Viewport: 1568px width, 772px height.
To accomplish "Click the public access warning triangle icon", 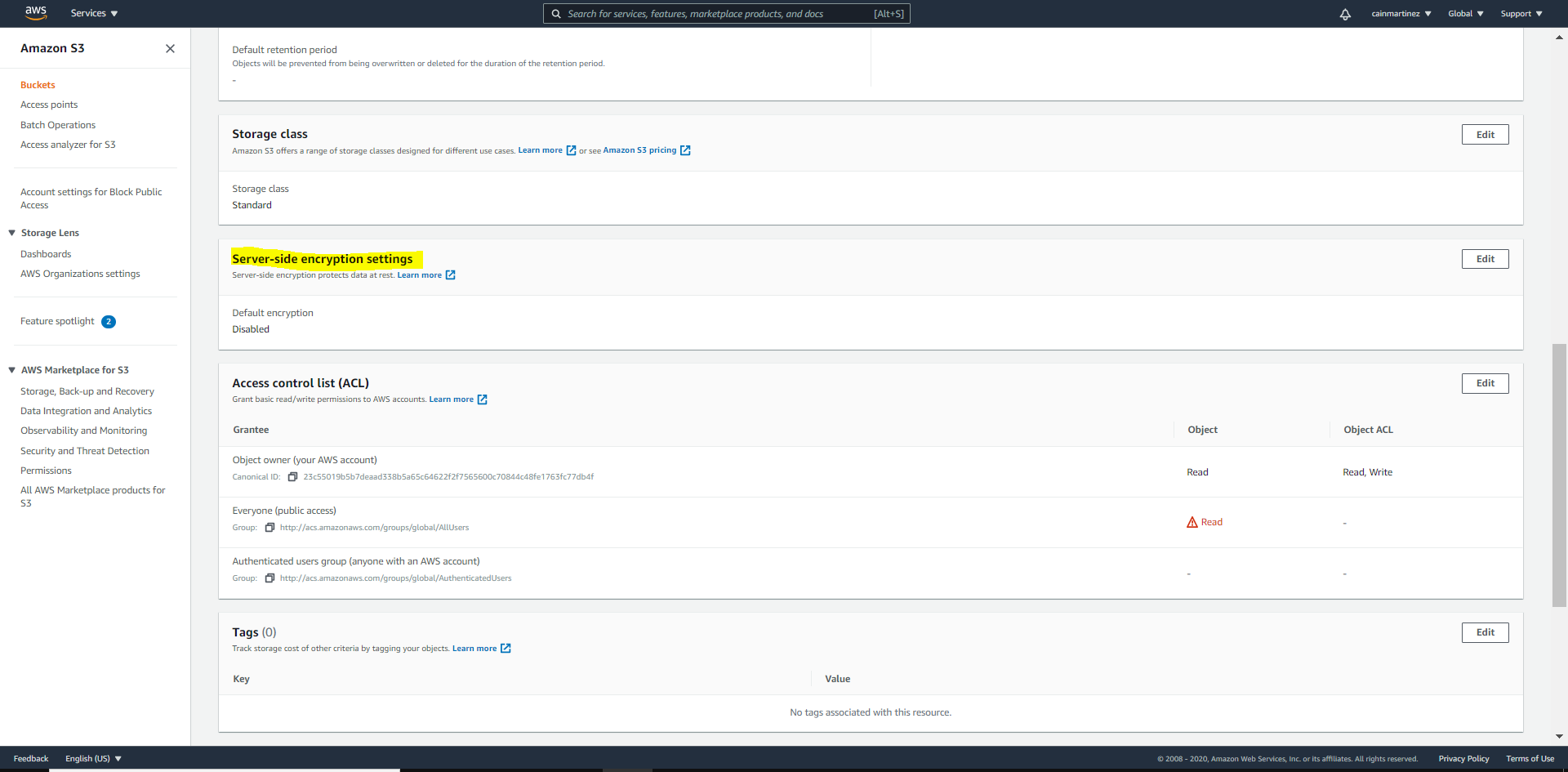I will pos(1192,522).
